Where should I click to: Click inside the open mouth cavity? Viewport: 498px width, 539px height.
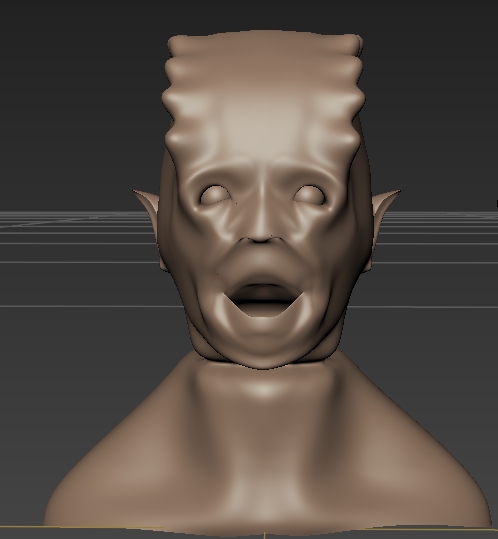pos(261,295)
